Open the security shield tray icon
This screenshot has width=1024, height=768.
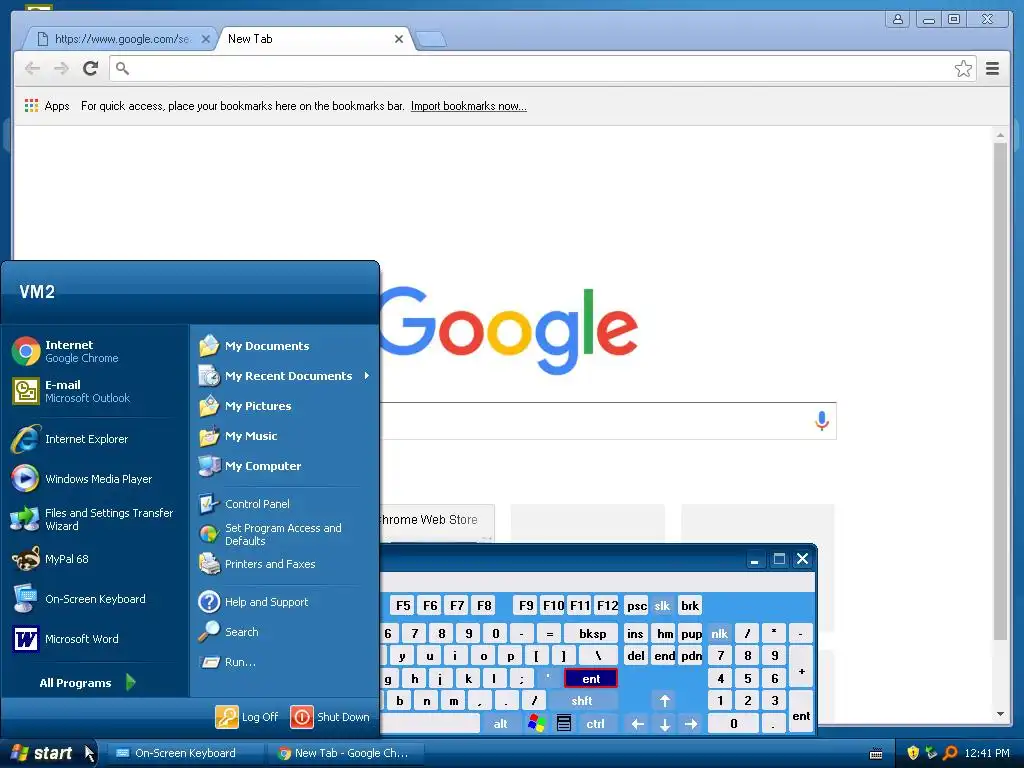coord(913,753)
